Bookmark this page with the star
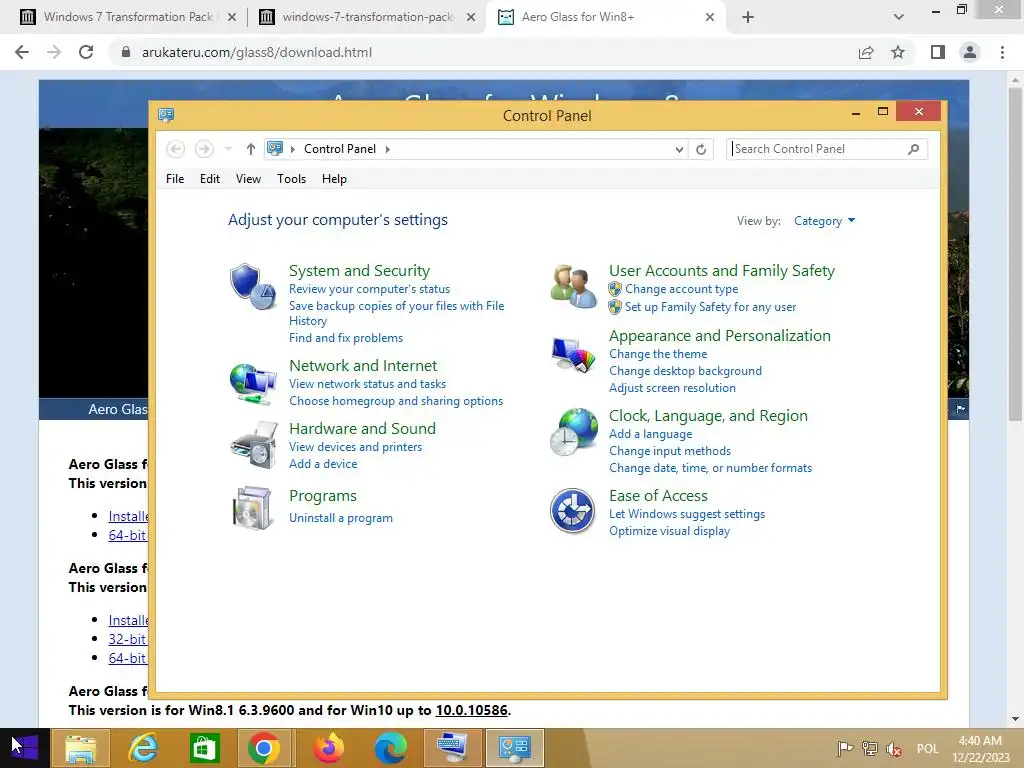Viewport: 1024px width, 768px height. pyautogui.click(x=898, y=52)
